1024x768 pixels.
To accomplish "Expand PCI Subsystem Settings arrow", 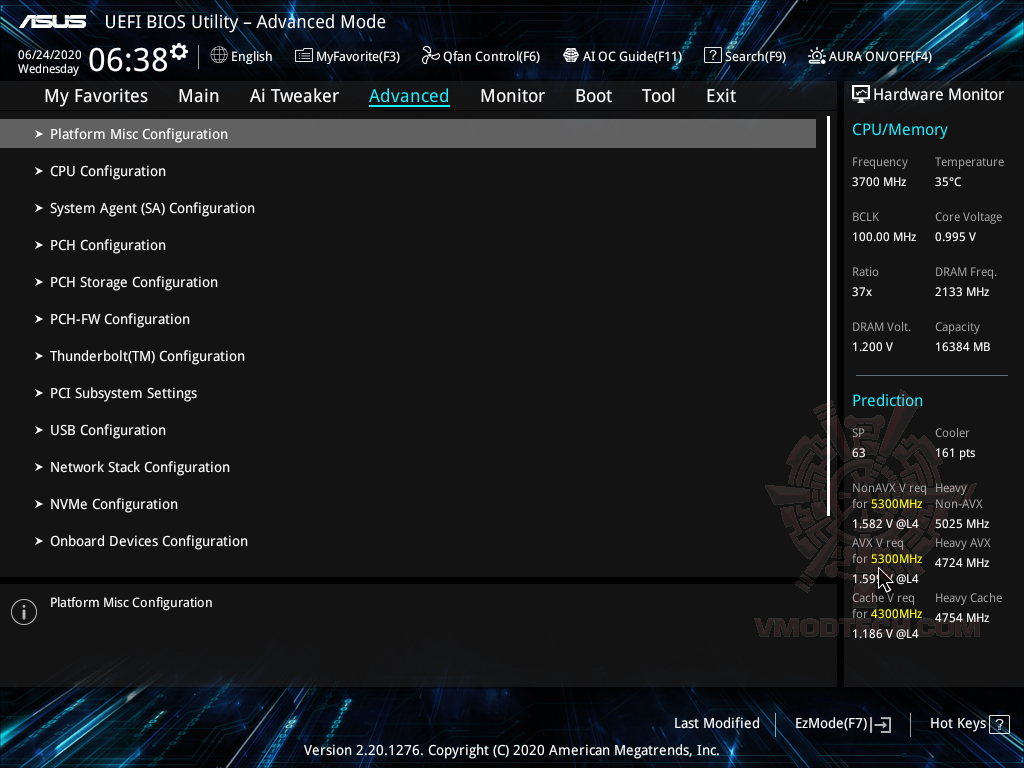I will [39, 393].
